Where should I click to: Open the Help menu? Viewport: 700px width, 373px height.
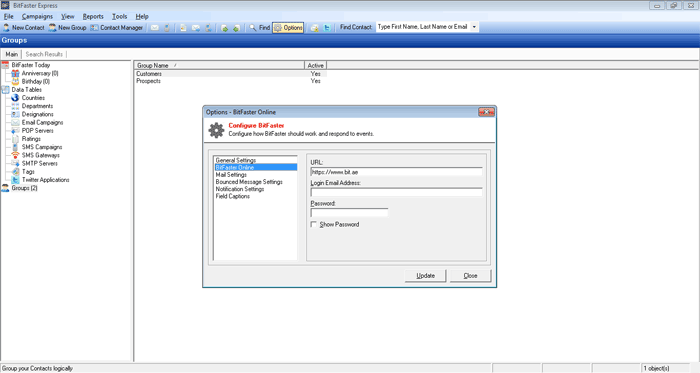point(142,17)
